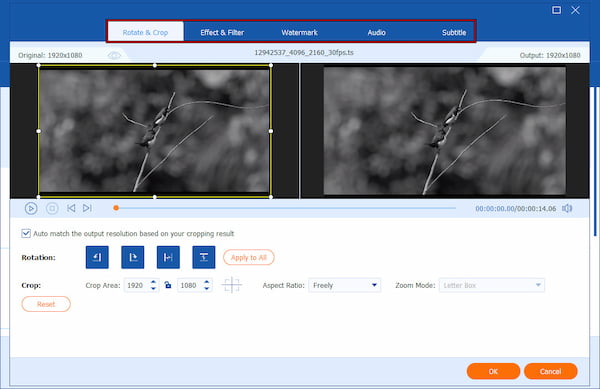The width and height of the screenshot is (600, 389).
Task: Click the crop width field 1920
Action: click(x=136, y=285)
